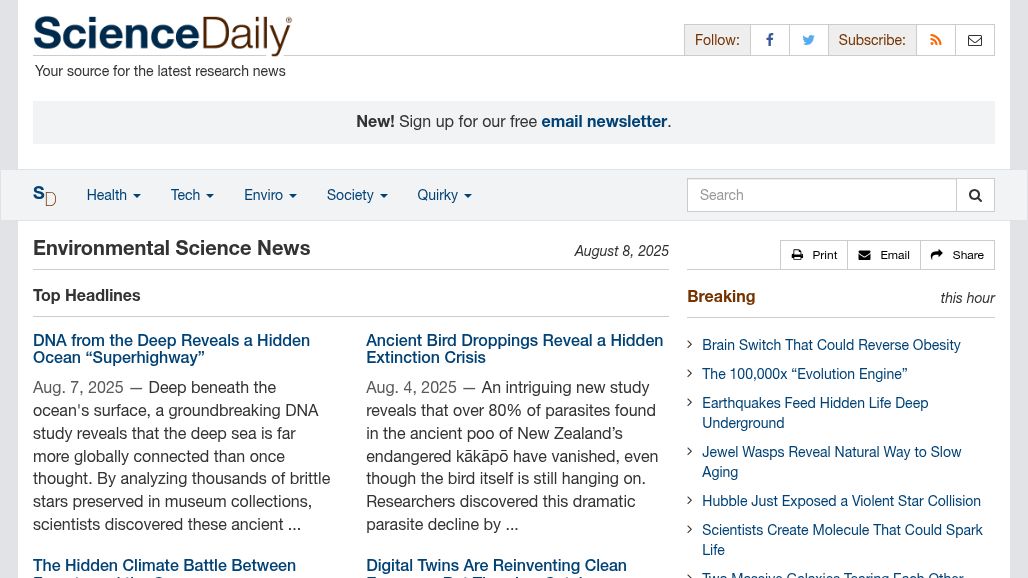Expand the Health dropdown menu
The width and height of the screenshot is (1028, 578).
coord(113,195)
